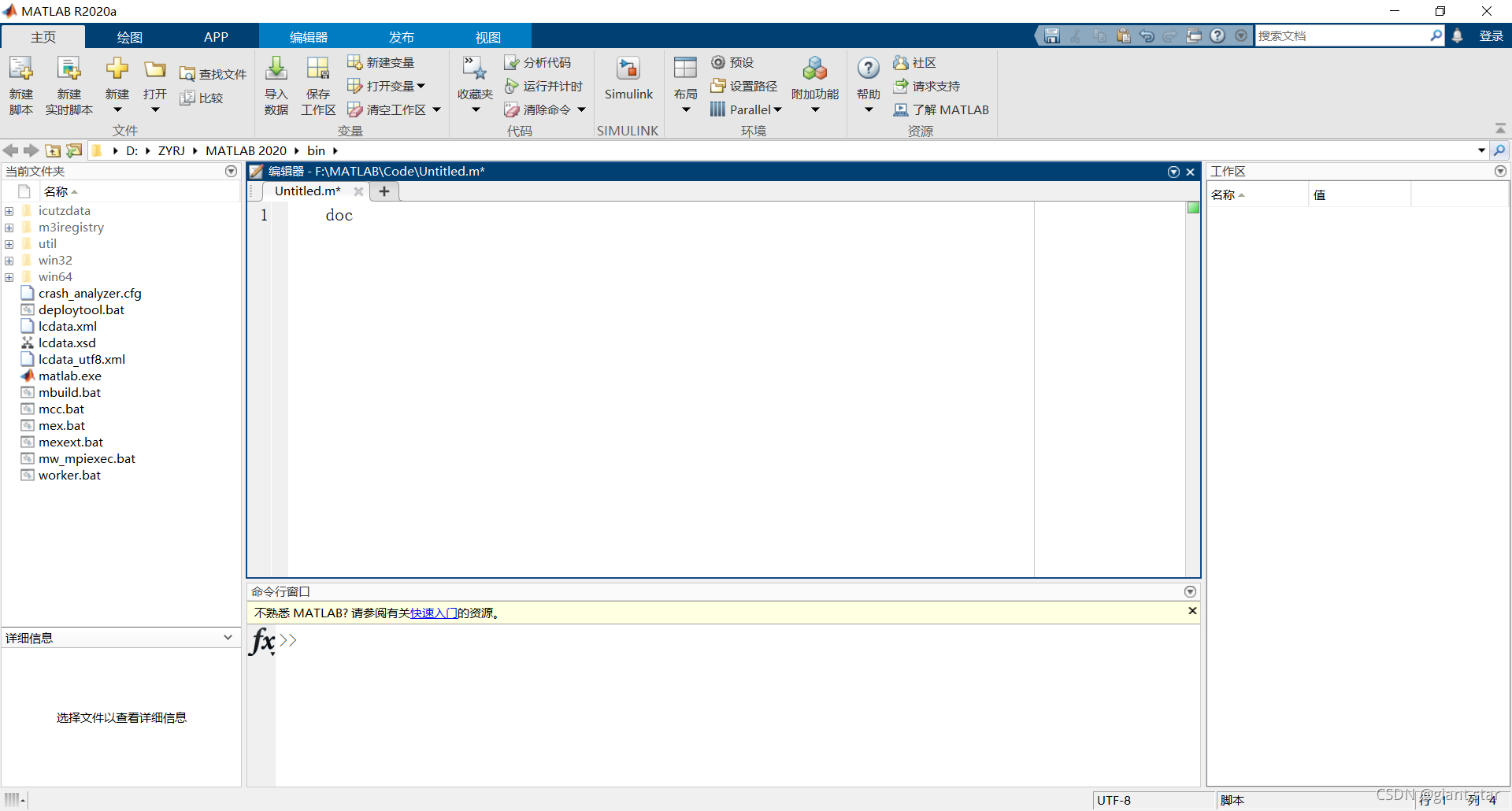Open Preferences (预设) gear button
The image size is (1512, 811).
[732, 62]
